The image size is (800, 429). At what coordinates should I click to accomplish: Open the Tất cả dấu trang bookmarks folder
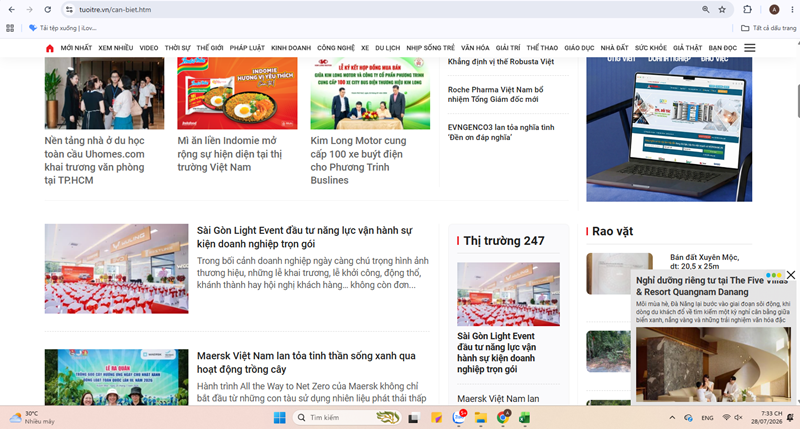tap(768, 28)
